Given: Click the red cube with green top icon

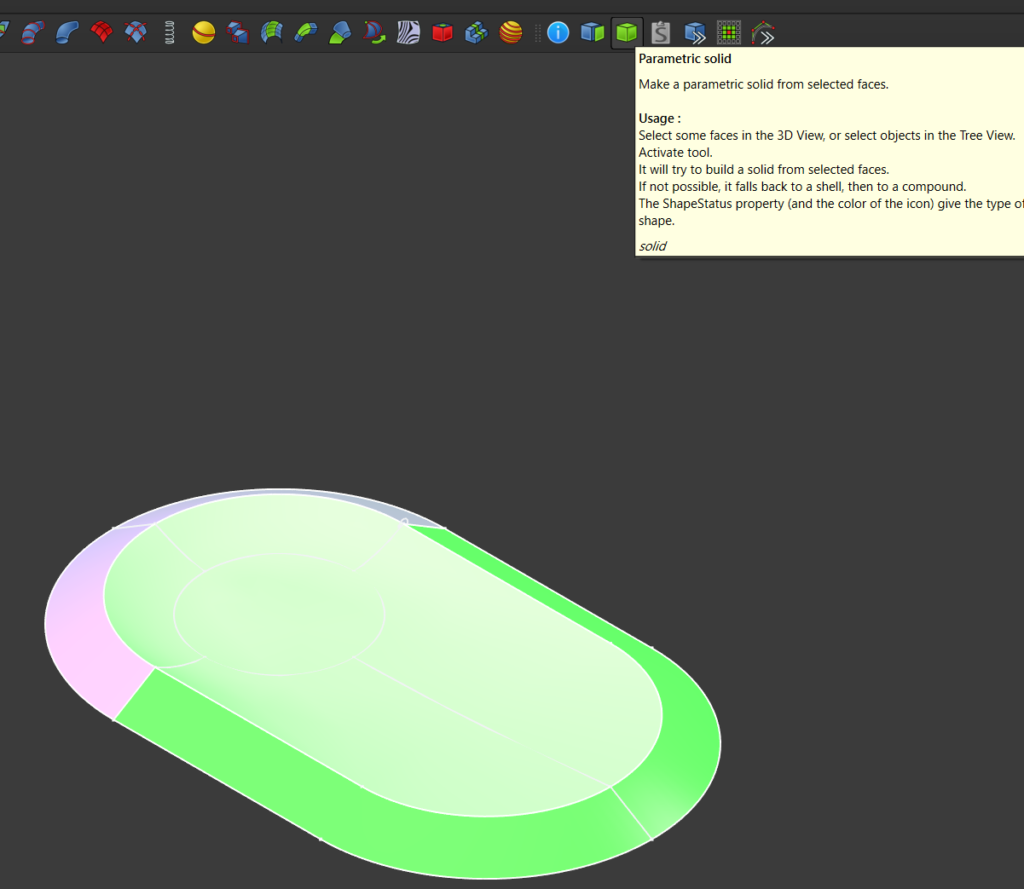Looking at the screenshot, I should [442, 33].
